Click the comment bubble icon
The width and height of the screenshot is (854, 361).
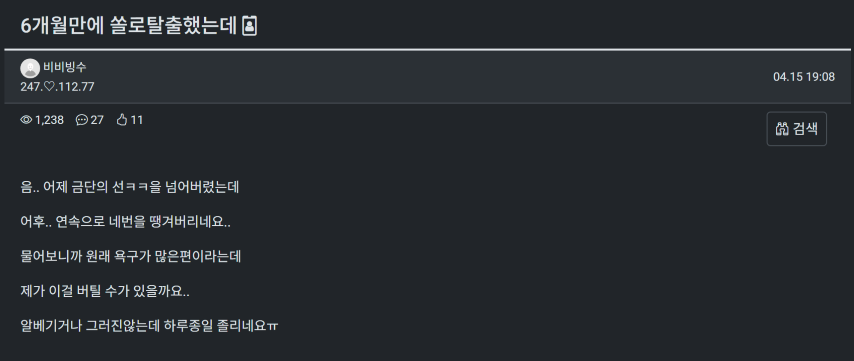click(82, 120)
